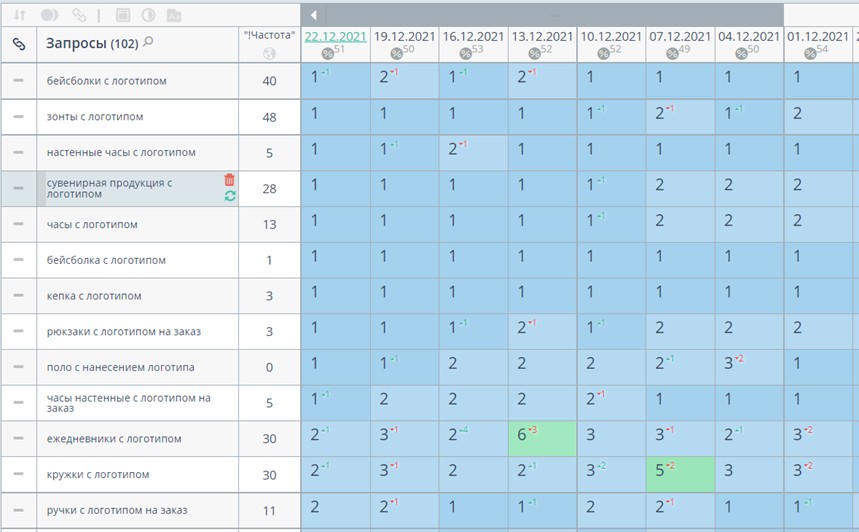Screen dimensions: 859x532
Task: Click dash icon in 'бейсболка с логотипом' row
Action: (18, 260)
